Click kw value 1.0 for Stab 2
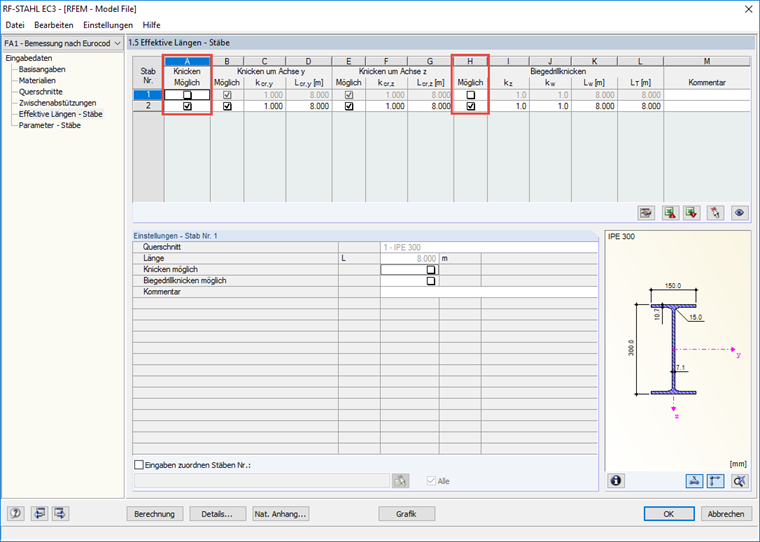This screenshot has height=542, width=760. pos(550,106)
